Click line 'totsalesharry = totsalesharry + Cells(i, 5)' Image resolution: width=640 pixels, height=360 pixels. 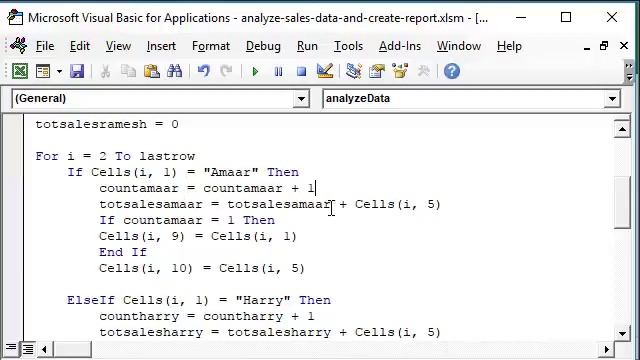click(x=270, y=332)
